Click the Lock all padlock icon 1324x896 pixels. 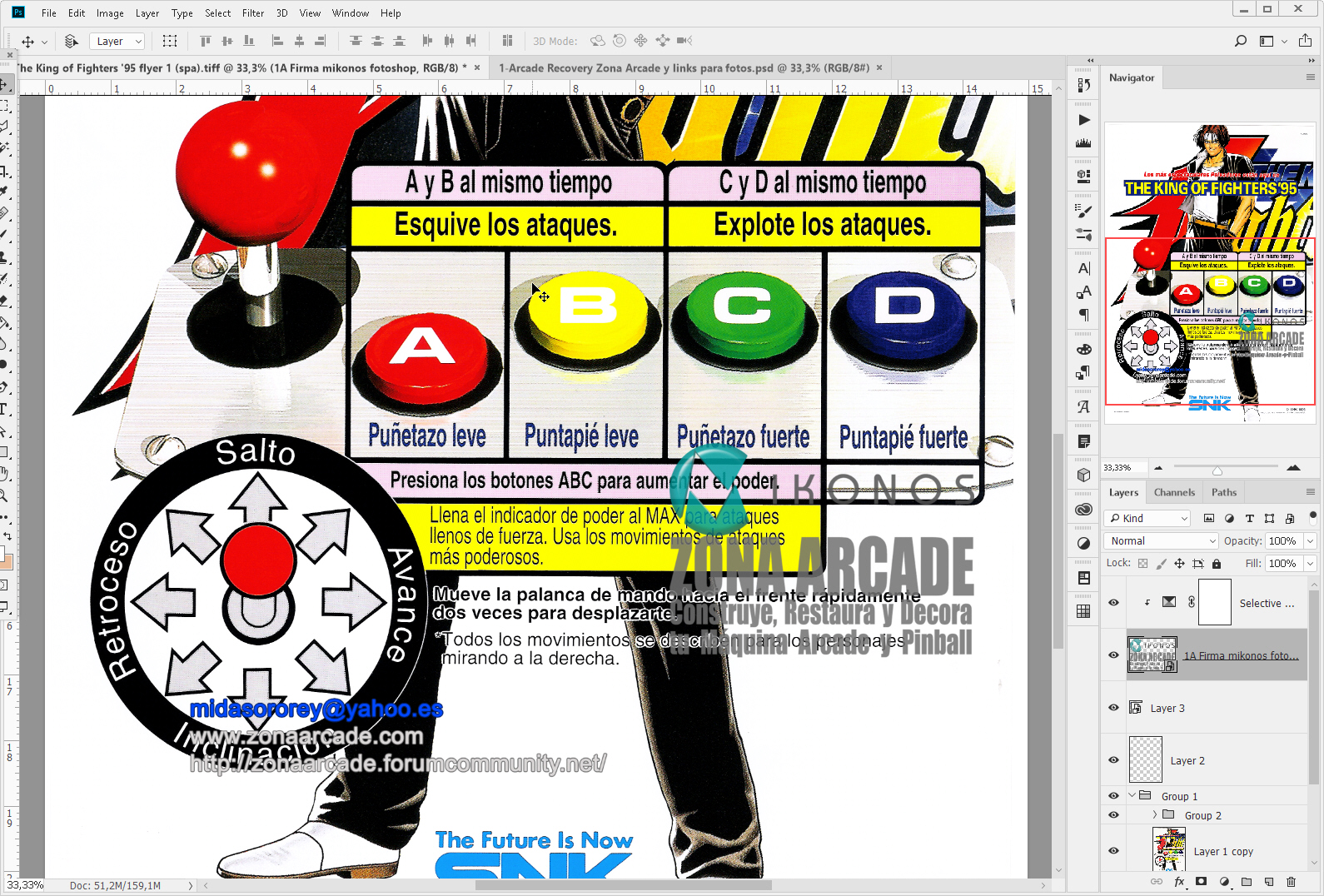pyautogui.click(x=1217, y=564)
